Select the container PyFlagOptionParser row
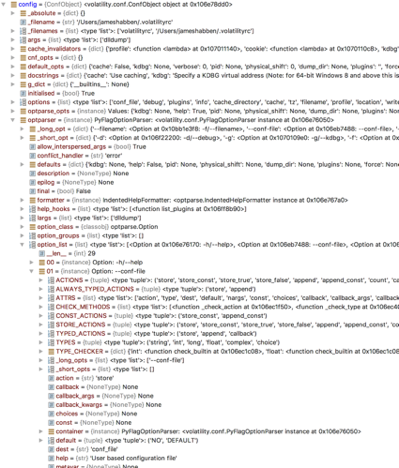The image size is (399, 468). [204, 431]
